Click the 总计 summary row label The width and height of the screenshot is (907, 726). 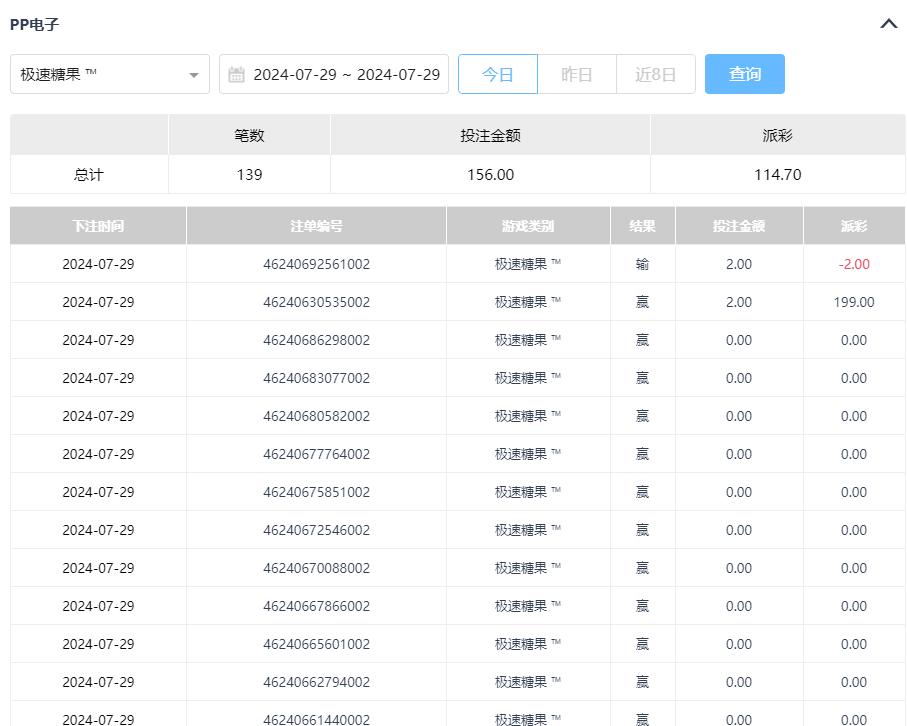pos(89,175)
